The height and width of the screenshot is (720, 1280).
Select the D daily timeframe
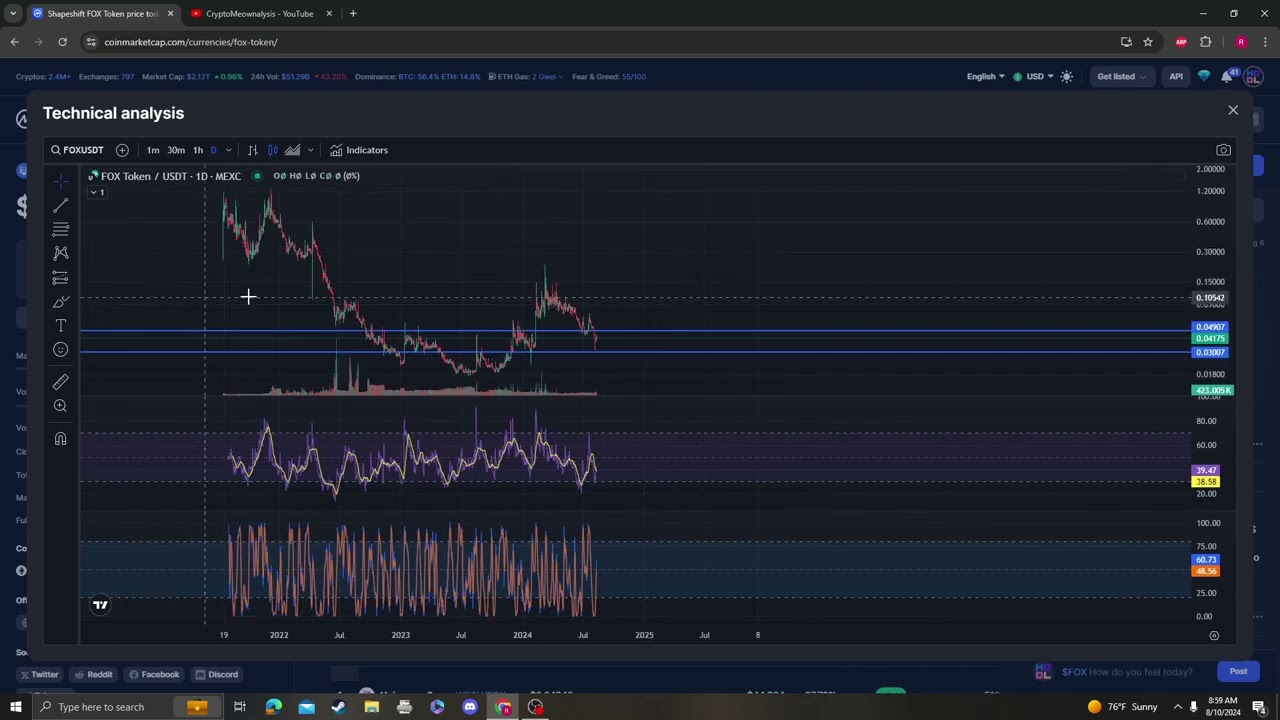(x=213, y=150)
